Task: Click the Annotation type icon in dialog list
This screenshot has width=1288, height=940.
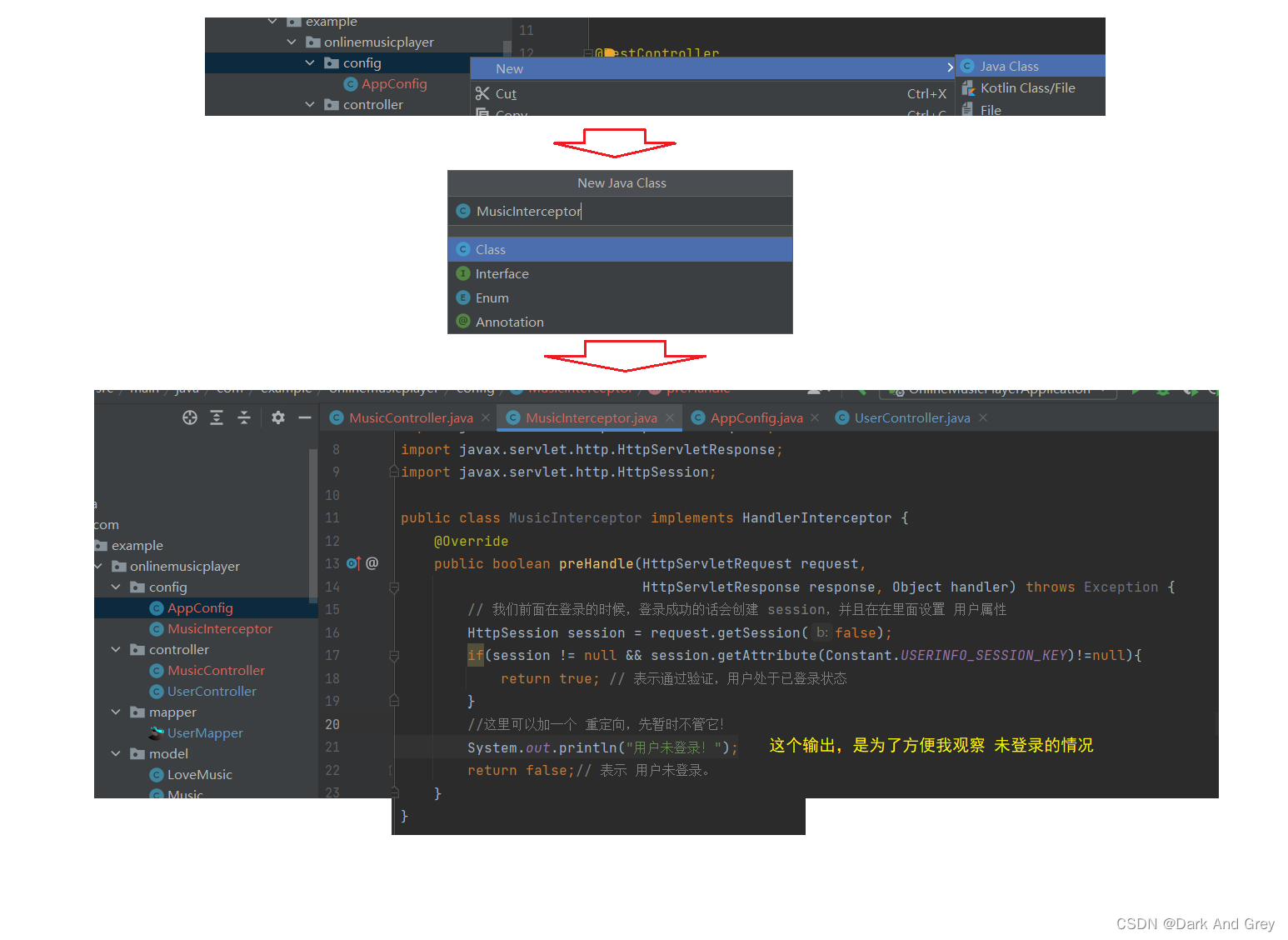Action: click(463, 322)
